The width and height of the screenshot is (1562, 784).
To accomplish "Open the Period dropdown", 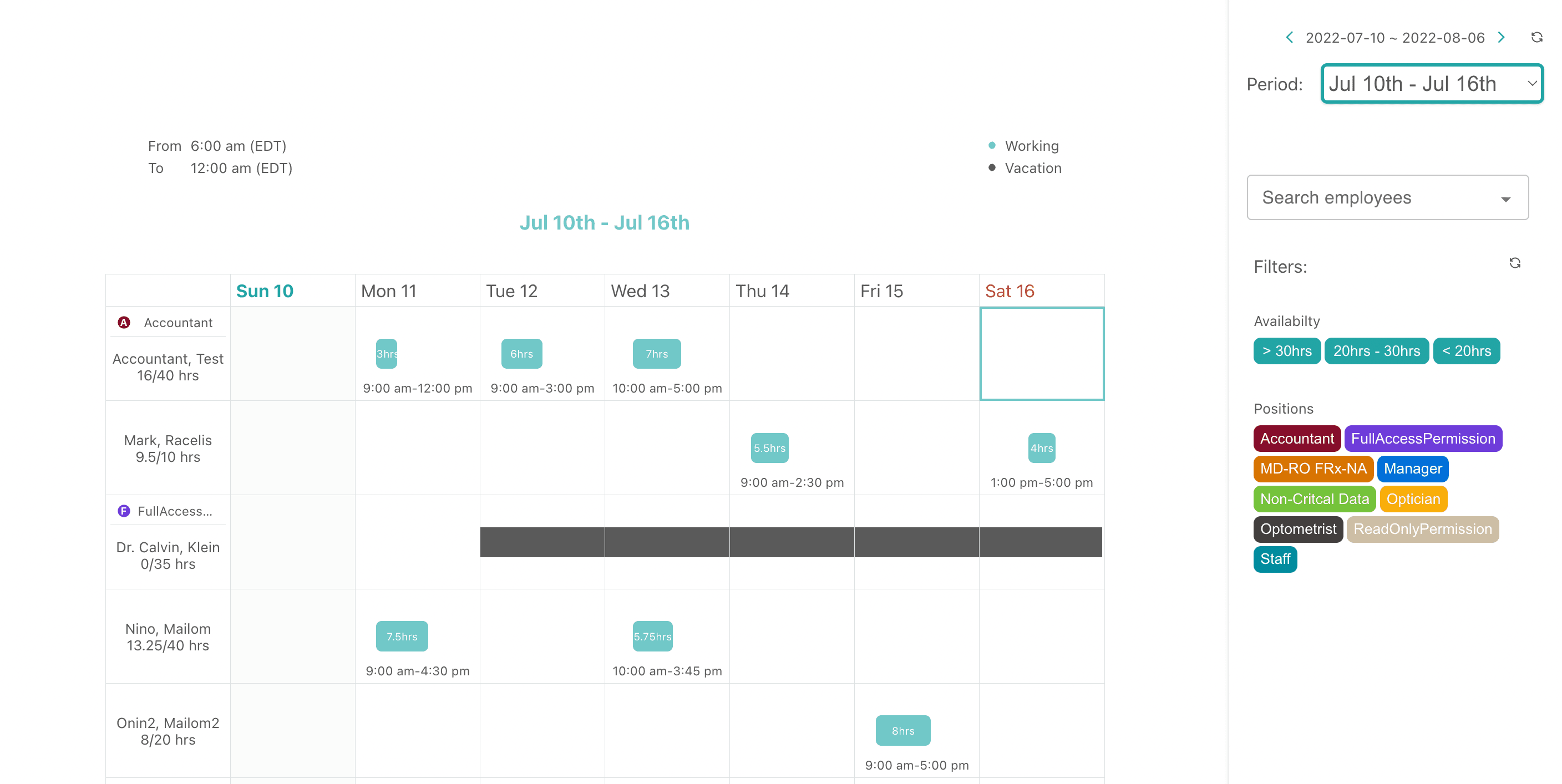I will (1432, 84).
